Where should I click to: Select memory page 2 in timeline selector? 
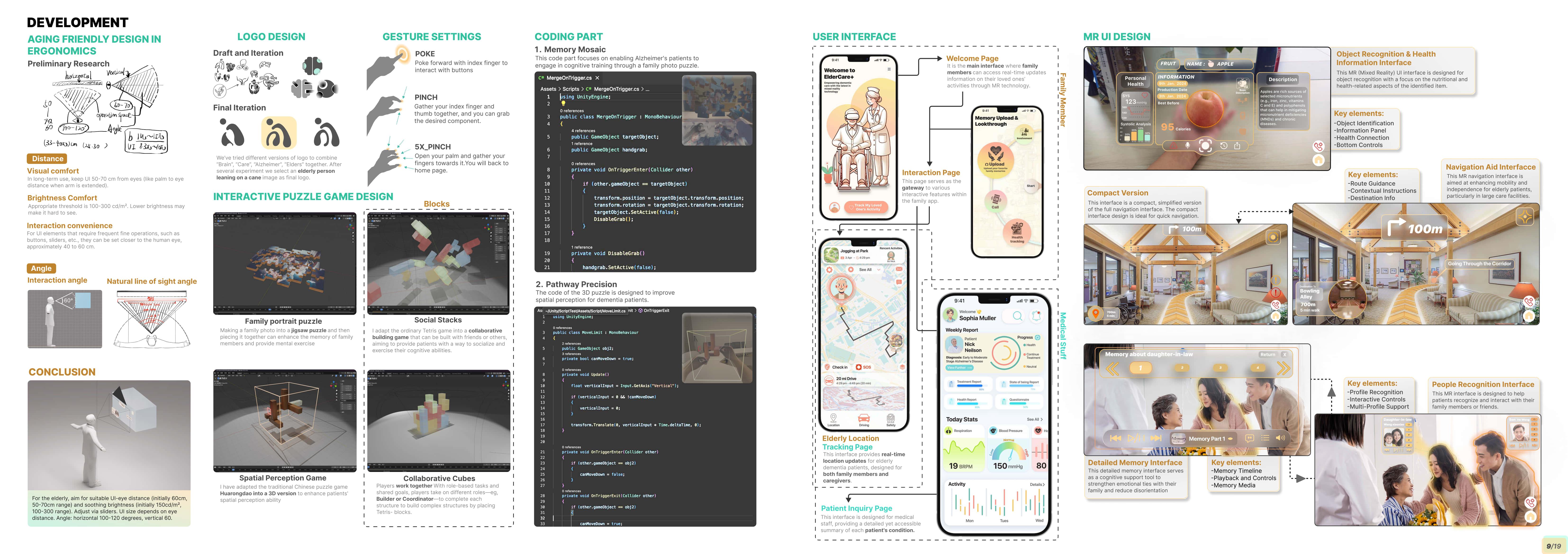click(1182, 368)
